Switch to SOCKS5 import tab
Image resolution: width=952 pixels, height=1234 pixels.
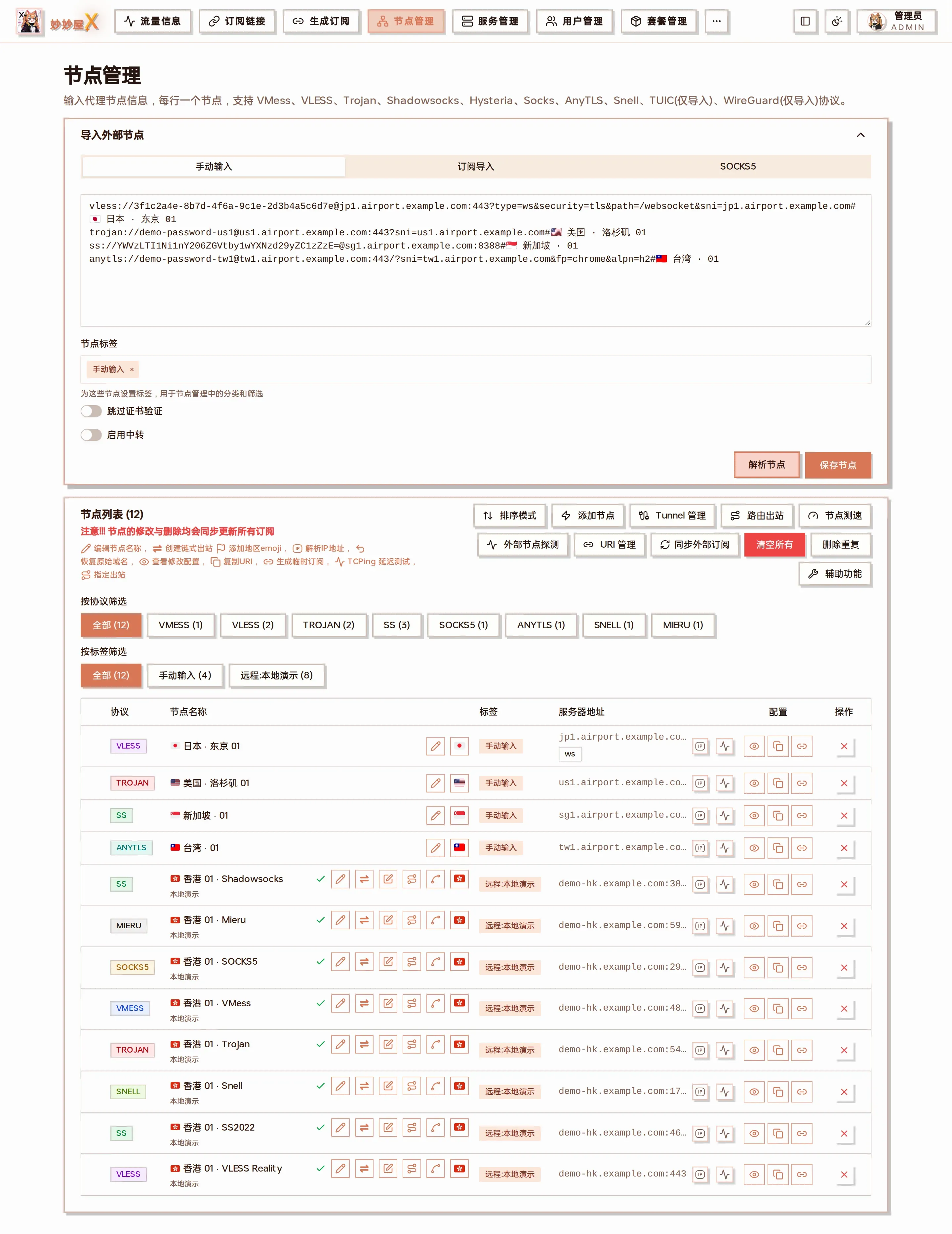coord(738,167)
